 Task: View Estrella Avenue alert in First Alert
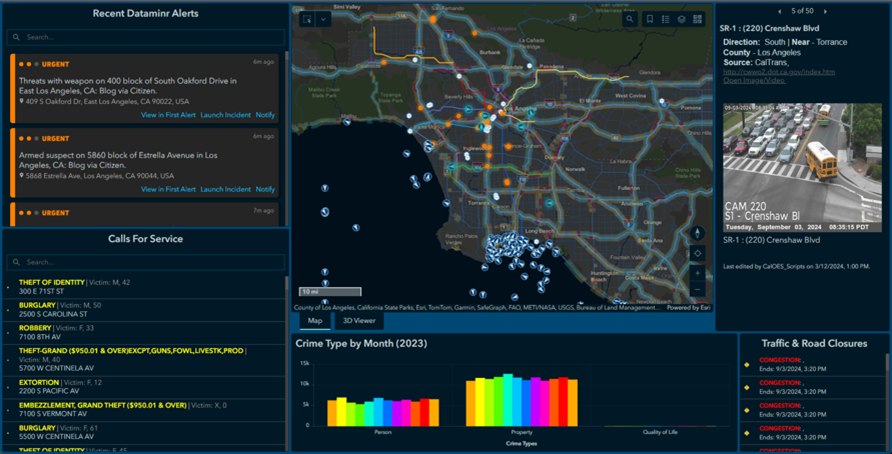168,189
